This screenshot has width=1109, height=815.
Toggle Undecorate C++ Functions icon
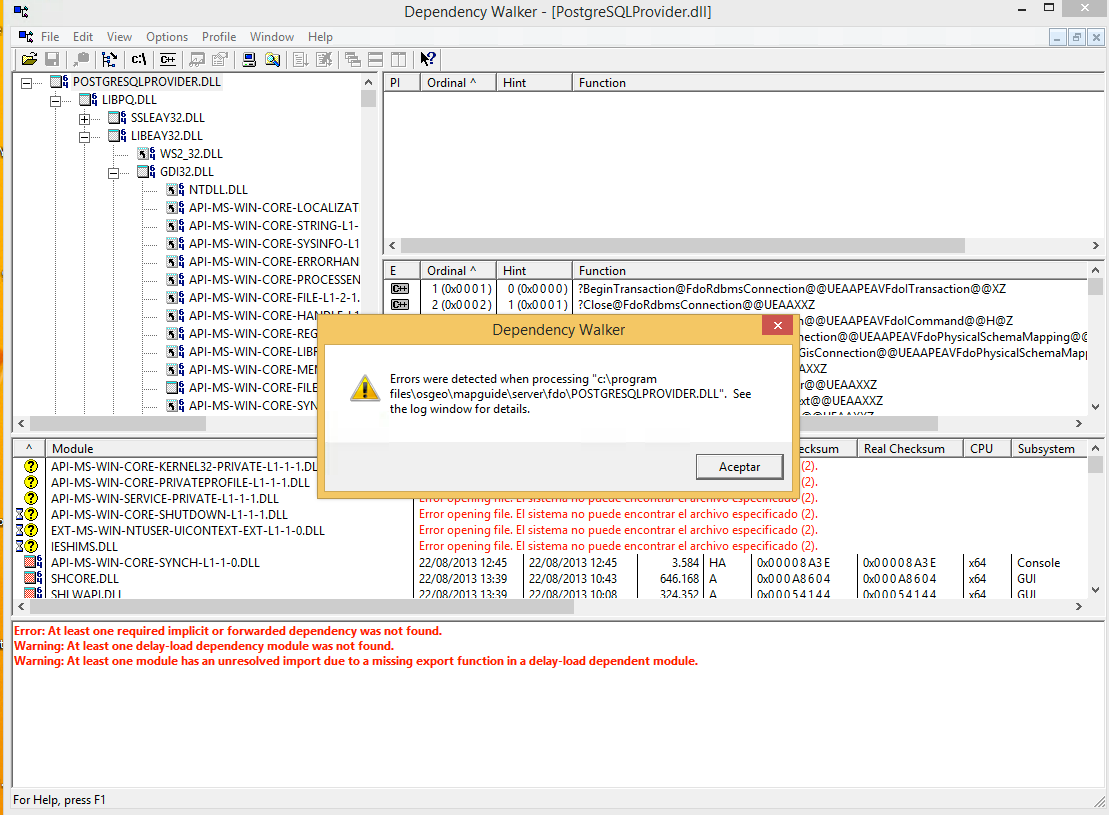click(168, 59)
